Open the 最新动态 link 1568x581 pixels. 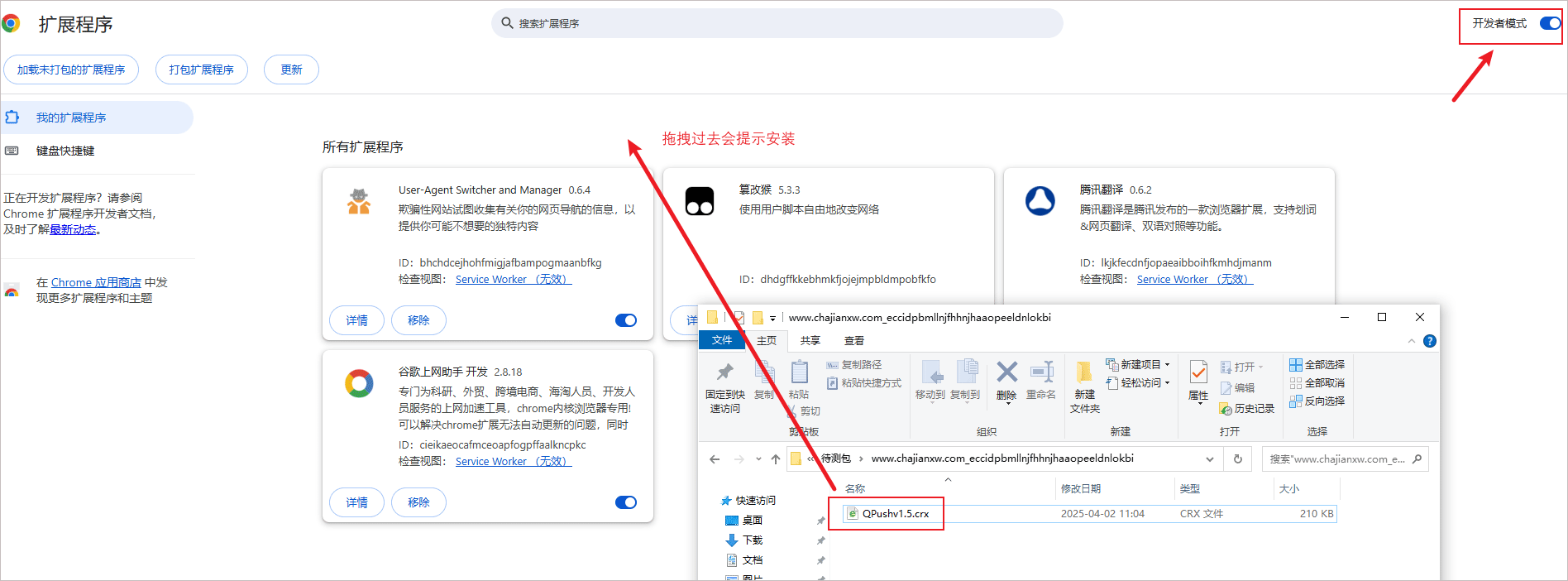coord(73,230)
